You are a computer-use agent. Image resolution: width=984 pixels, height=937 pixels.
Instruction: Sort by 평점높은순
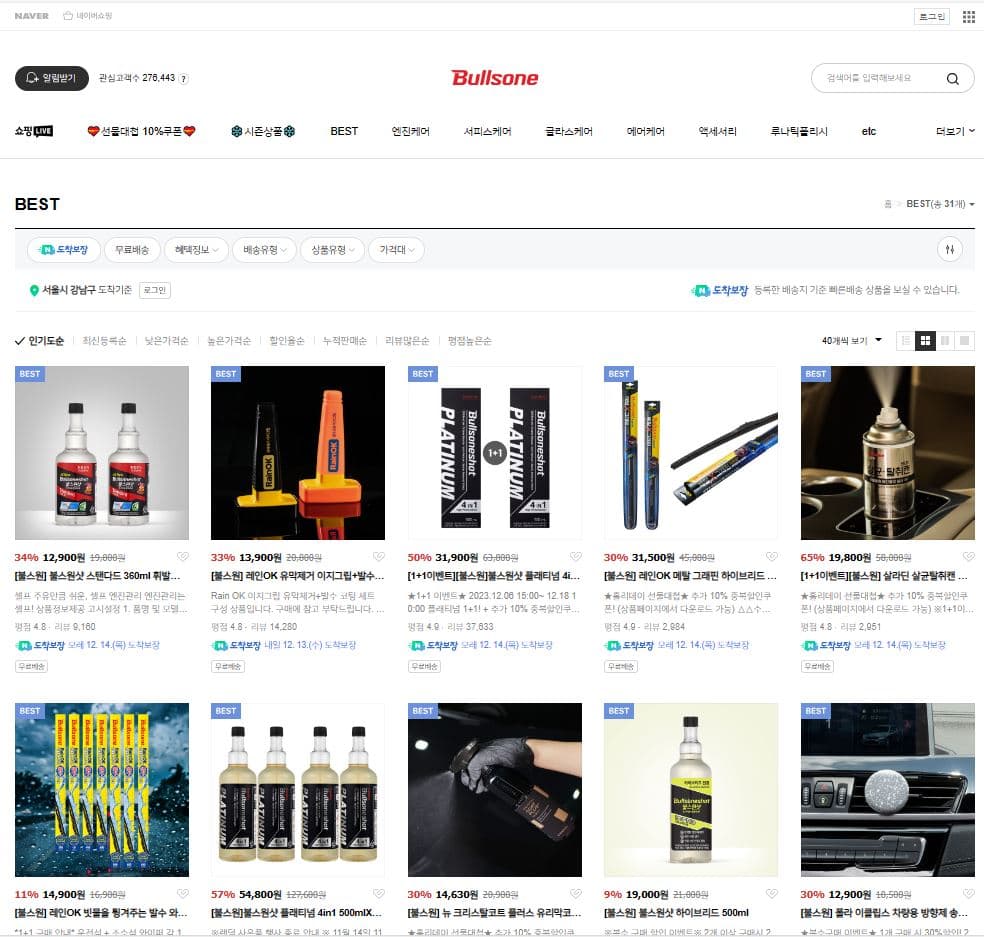coord(469,341)
